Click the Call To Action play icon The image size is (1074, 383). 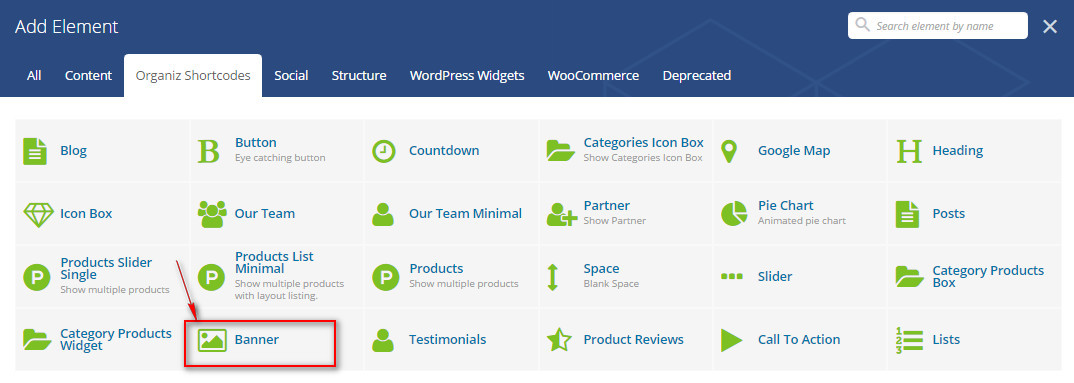point(732,340)
